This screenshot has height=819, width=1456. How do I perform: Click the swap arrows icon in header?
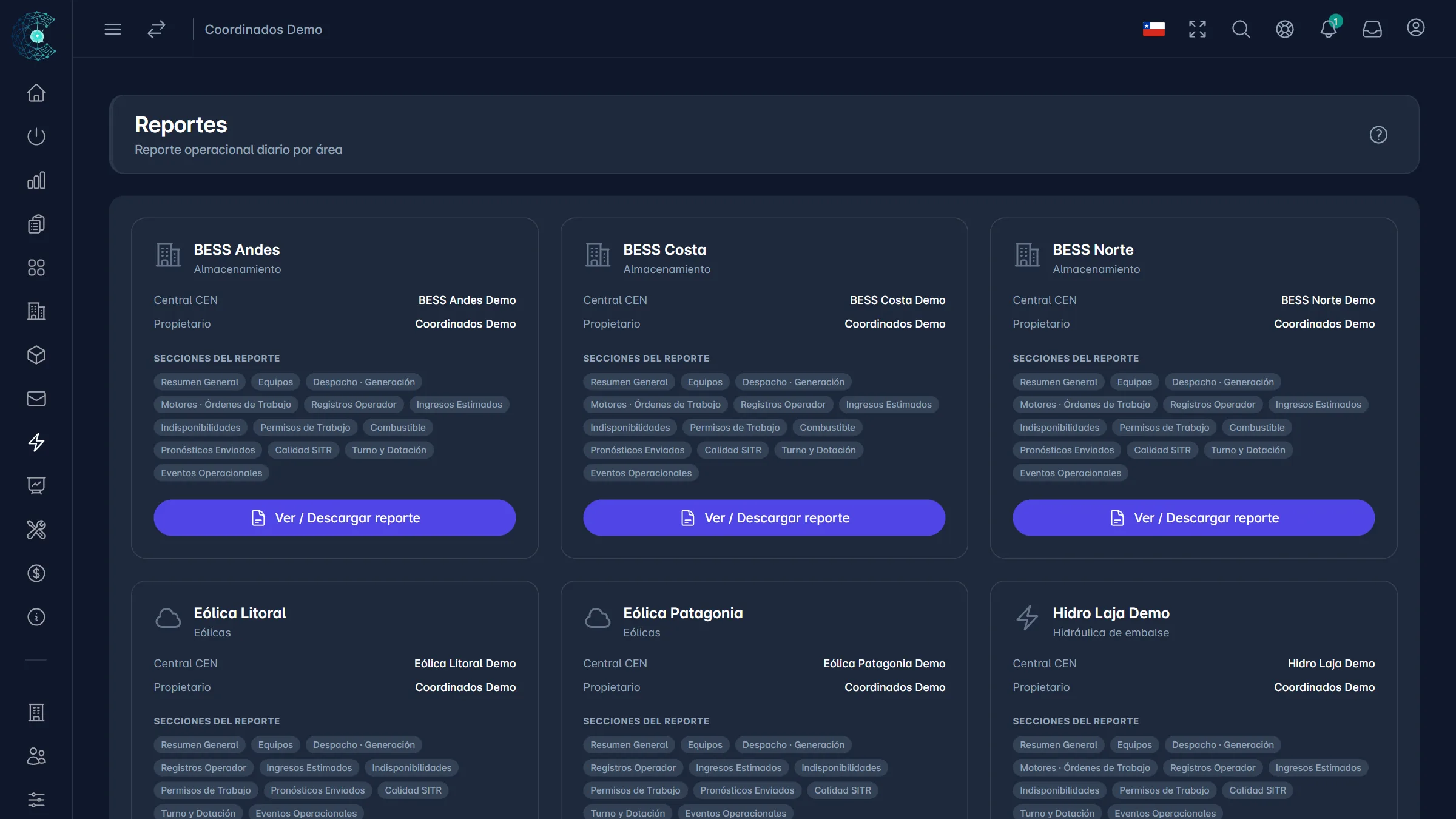(x=157, y=29)
